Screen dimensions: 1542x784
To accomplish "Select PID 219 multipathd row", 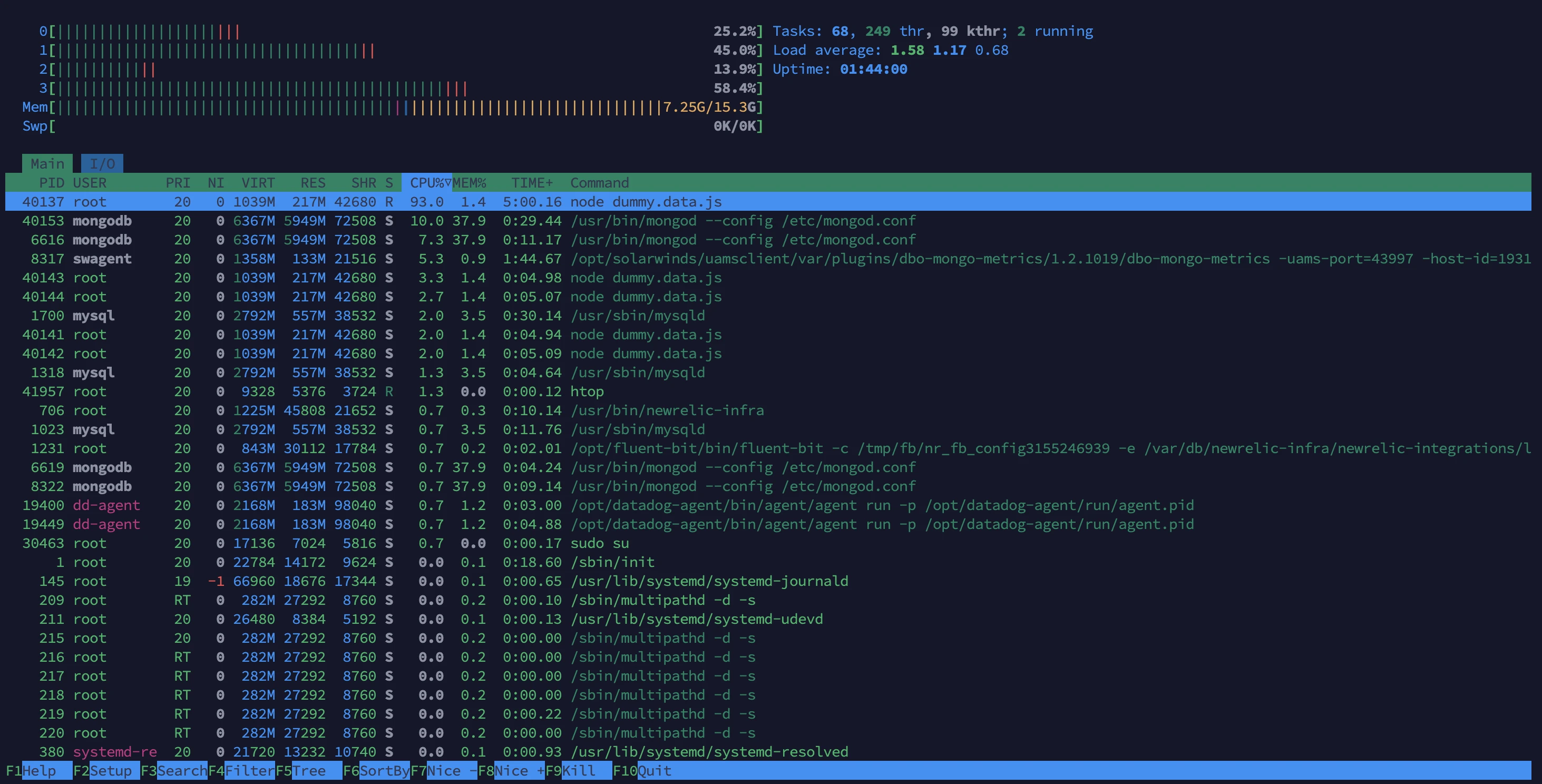I will (768, 713).
